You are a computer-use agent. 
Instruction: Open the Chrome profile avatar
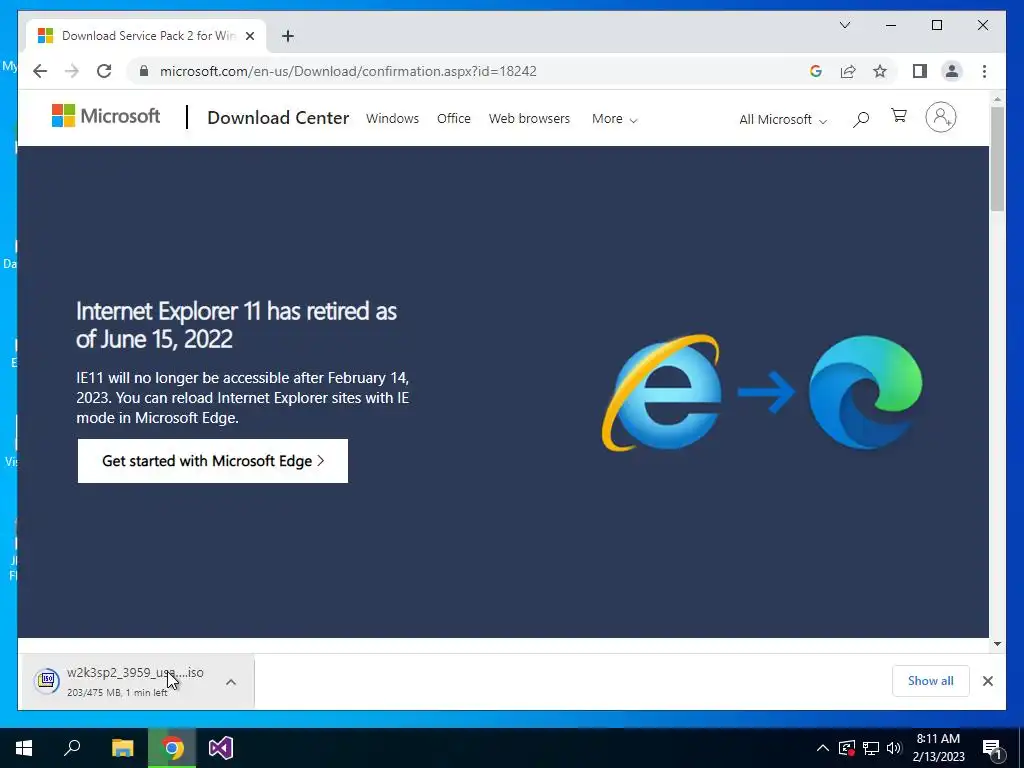pyautogui.click(x=952, y=71)
